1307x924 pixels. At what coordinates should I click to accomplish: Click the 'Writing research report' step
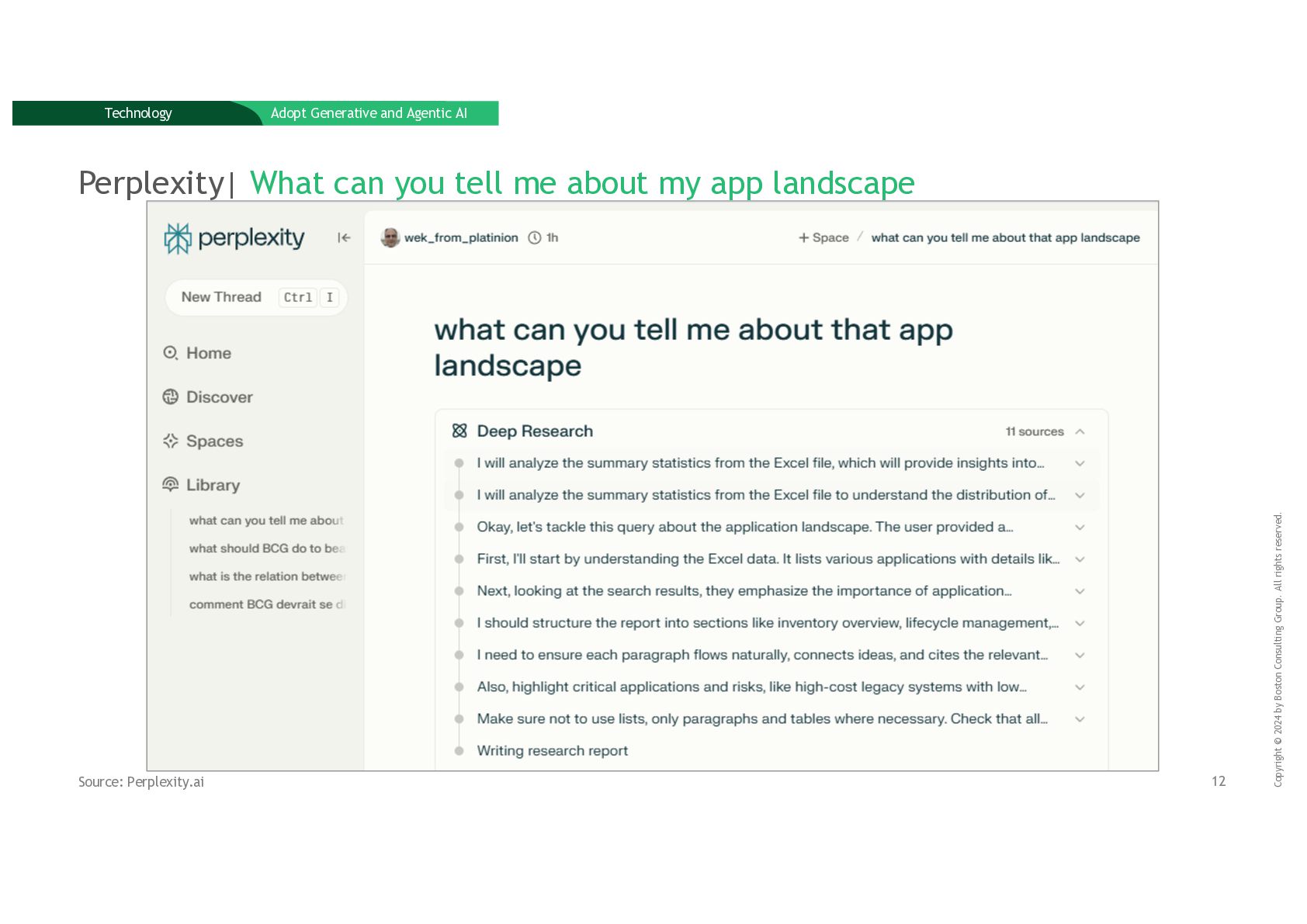point(552,751)
